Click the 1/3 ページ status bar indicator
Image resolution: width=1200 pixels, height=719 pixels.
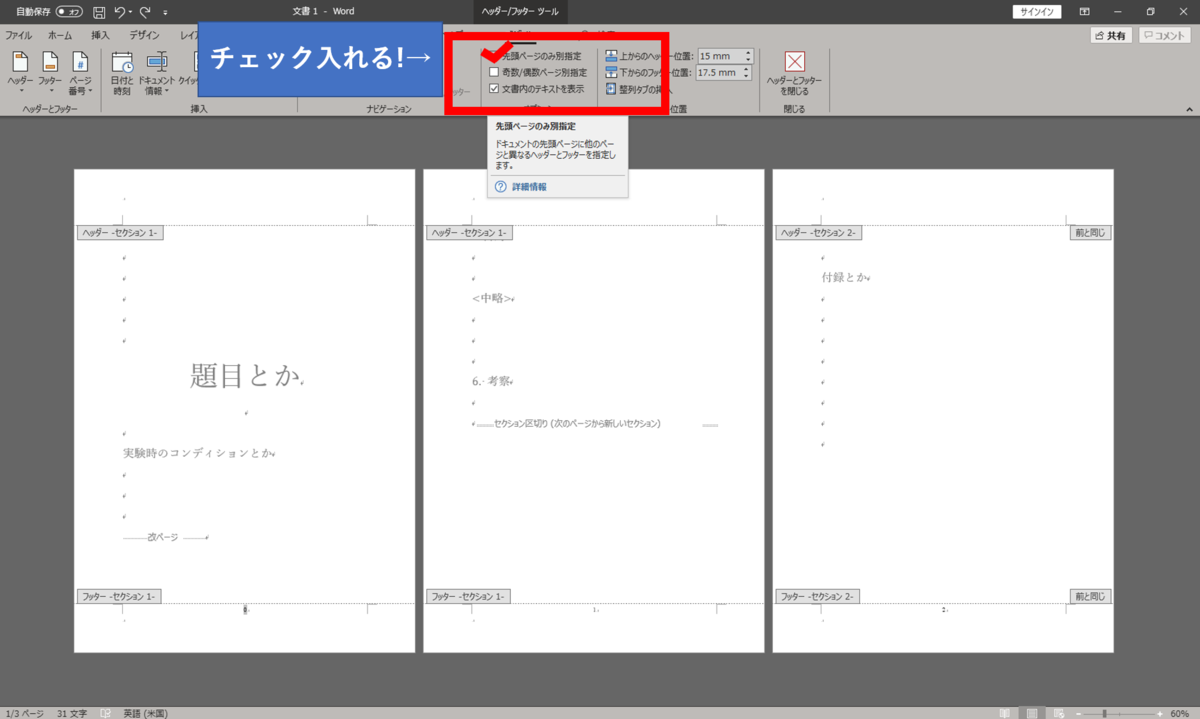pos(23,713)
